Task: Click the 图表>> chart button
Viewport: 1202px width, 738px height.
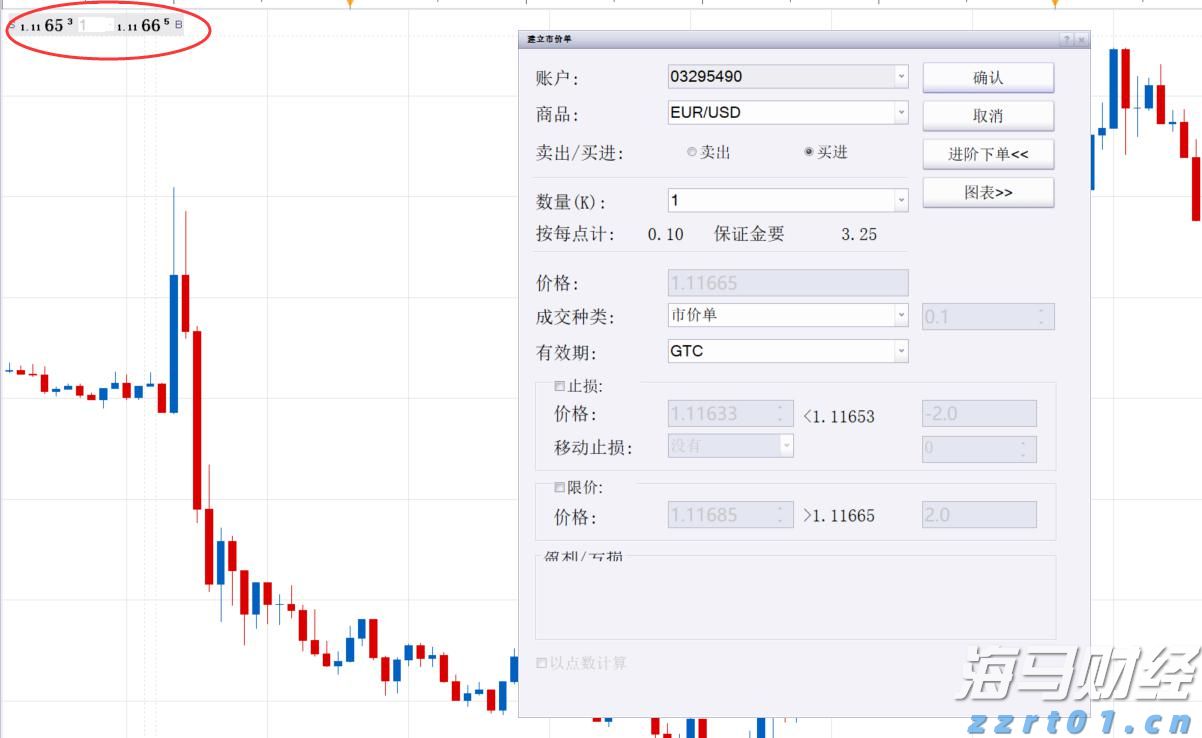Action: [987, 192]
